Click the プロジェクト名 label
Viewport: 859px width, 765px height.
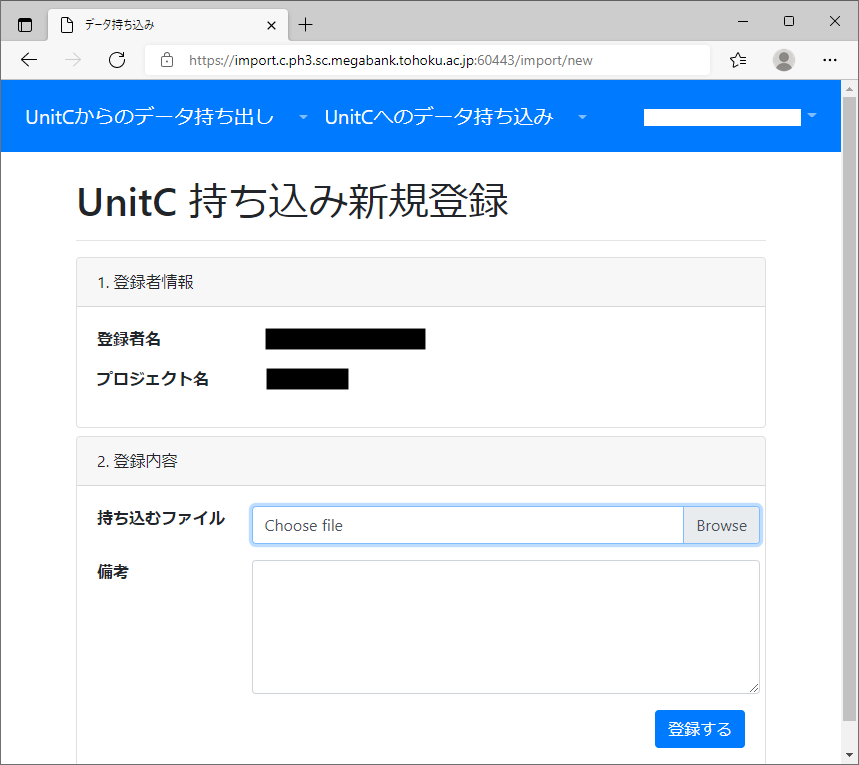(152, 379)
